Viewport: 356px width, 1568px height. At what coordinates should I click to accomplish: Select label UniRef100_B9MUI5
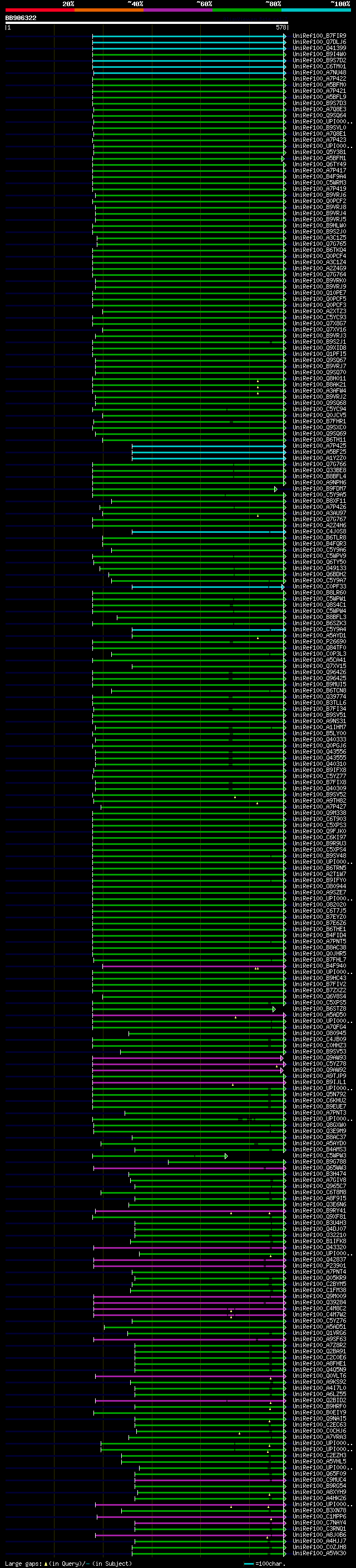click(x=319, y=684)
